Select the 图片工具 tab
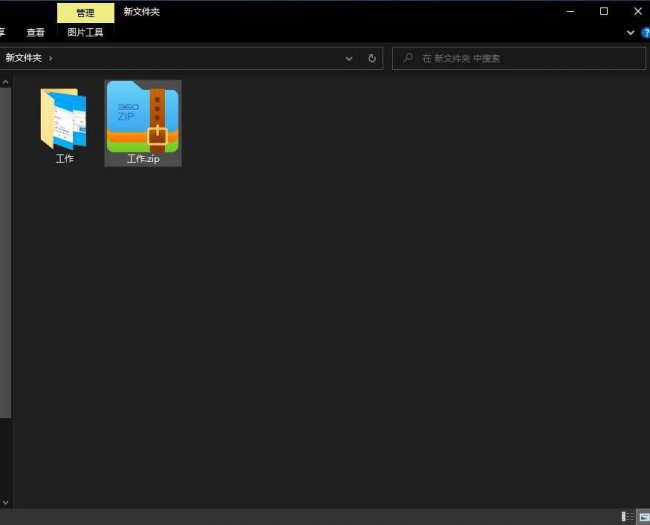This screenshot has width=650, height=525. (x=85, y=32)
